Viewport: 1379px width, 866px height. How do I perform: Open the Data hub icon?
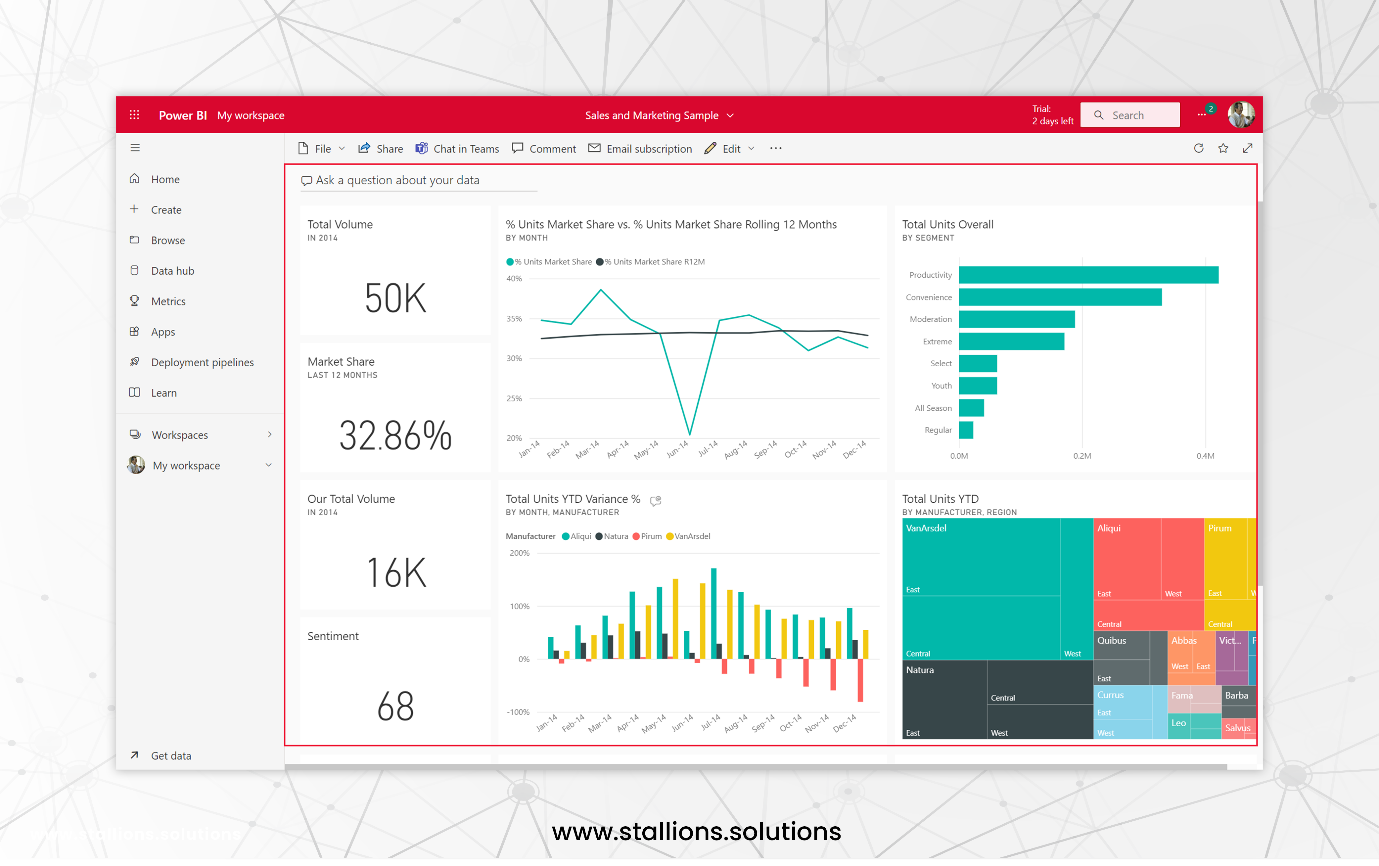click(x=135, y=270)
